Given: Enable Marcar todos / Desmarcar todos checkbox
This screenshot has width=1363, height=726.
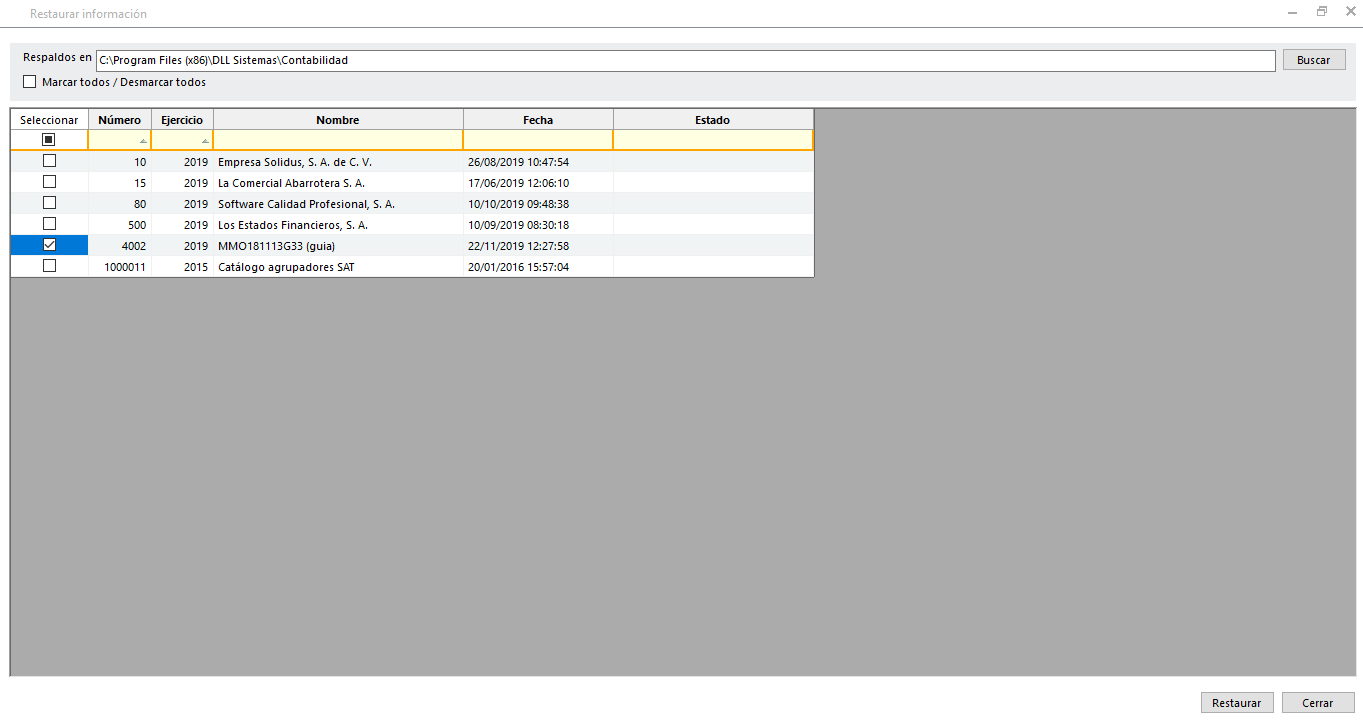Looking at the screenshot, I should [x=29, y=82].
